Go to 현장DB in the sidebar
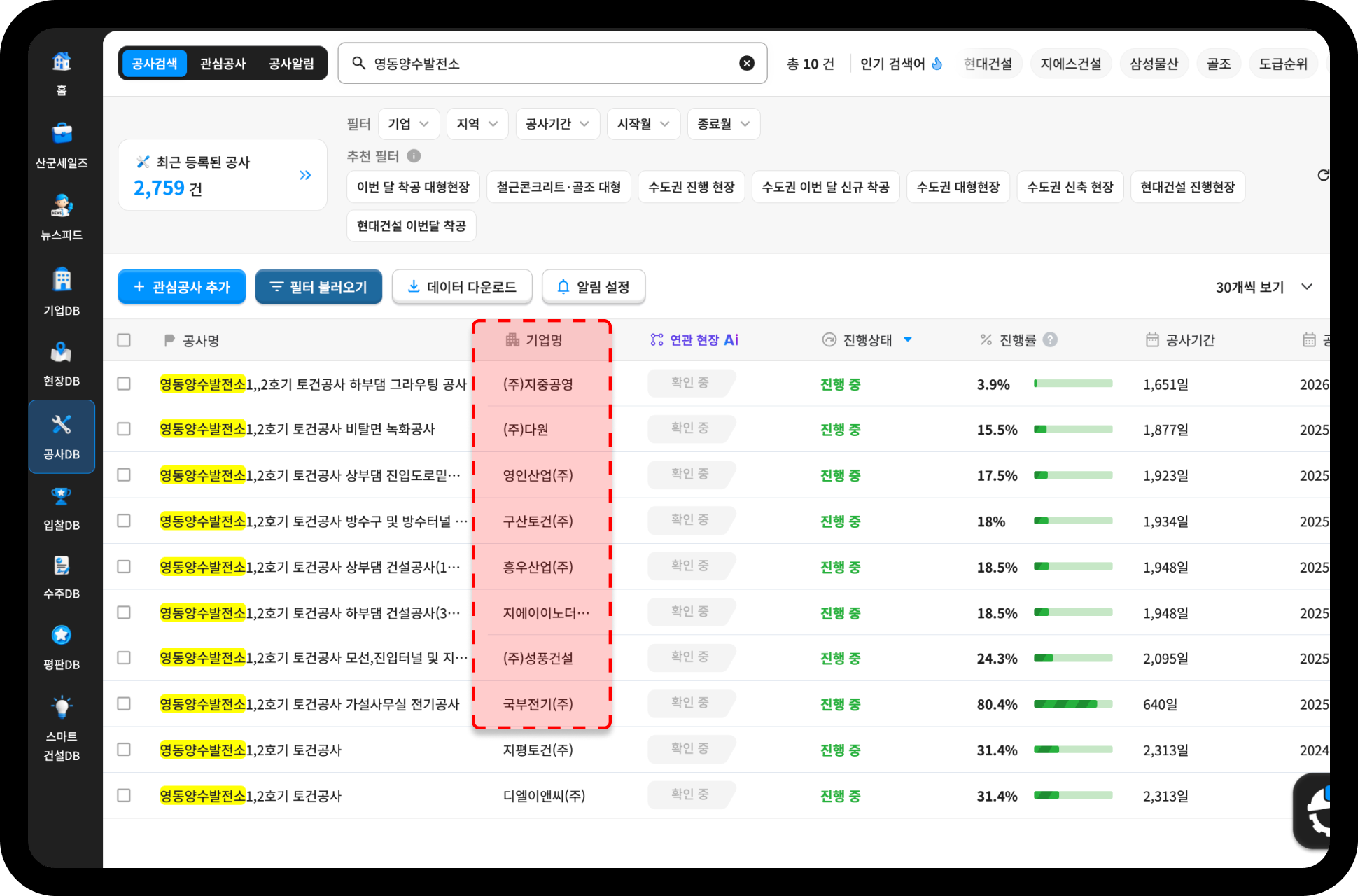 coord(62,365)
